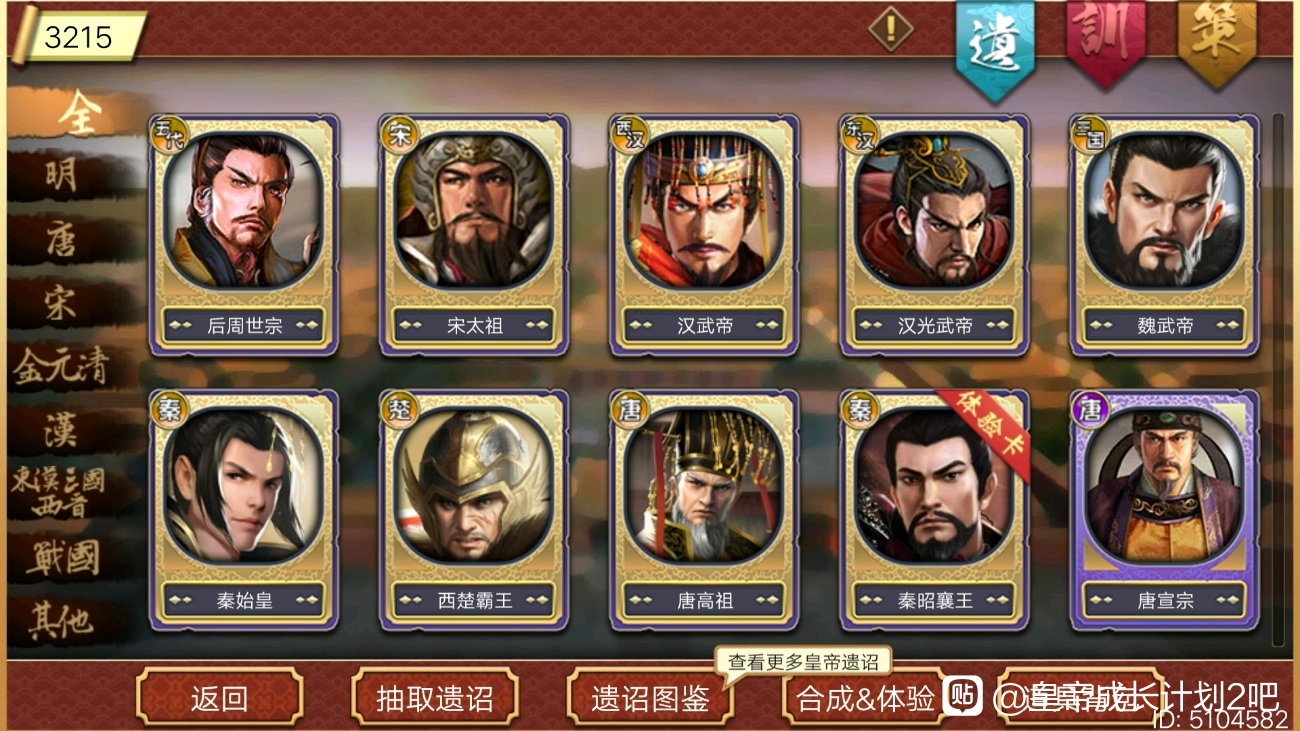
Task: Select the 汉武帝 emperor card portrait
Action: pyautogui.click(x=704, y=212)
